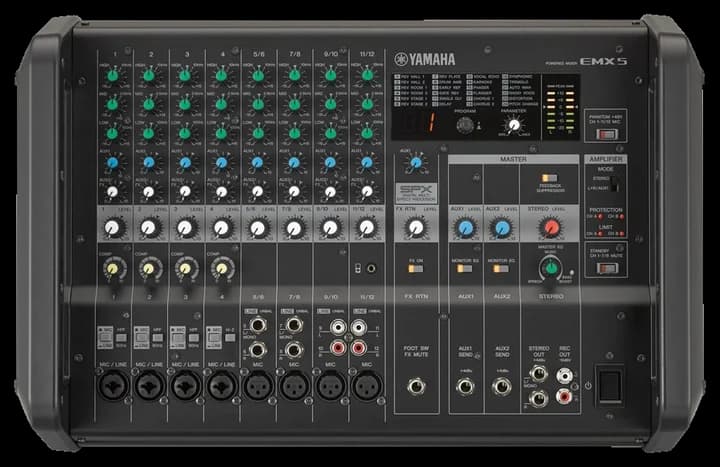720x467 pixels.
Task: Click the SPX digital effects badge
Action: click(416, 193)
